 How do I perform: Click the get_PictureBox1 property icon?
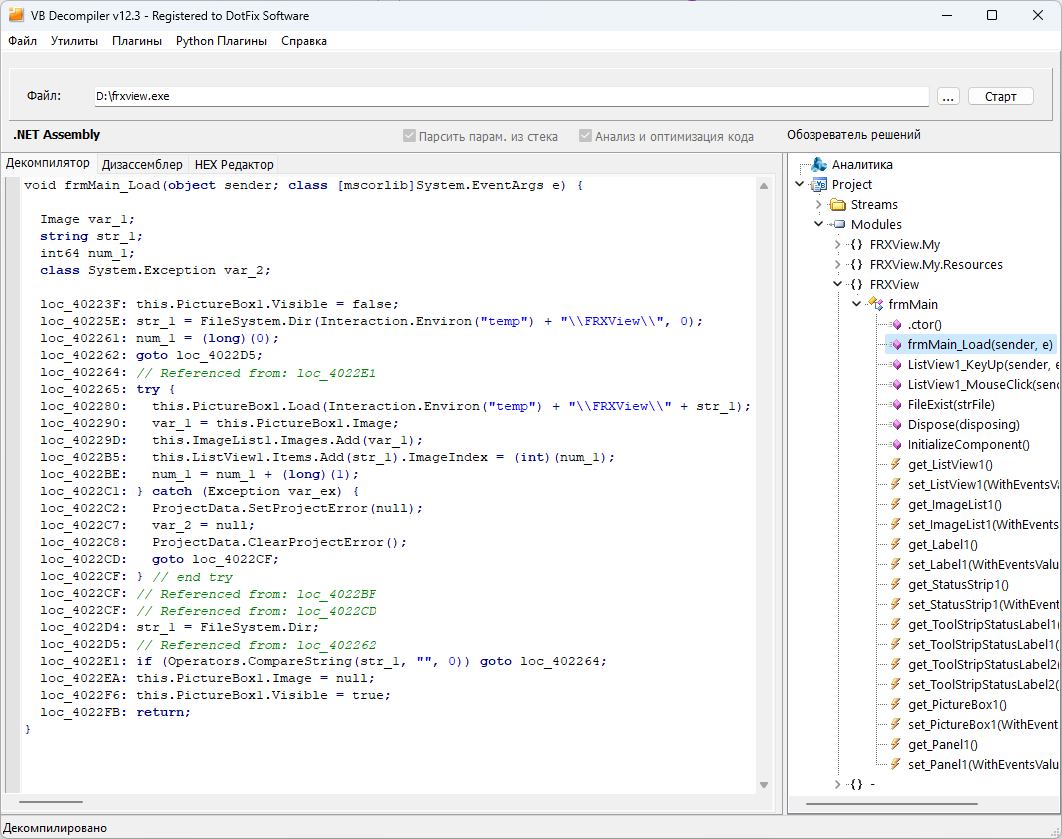tap(896, 704)
